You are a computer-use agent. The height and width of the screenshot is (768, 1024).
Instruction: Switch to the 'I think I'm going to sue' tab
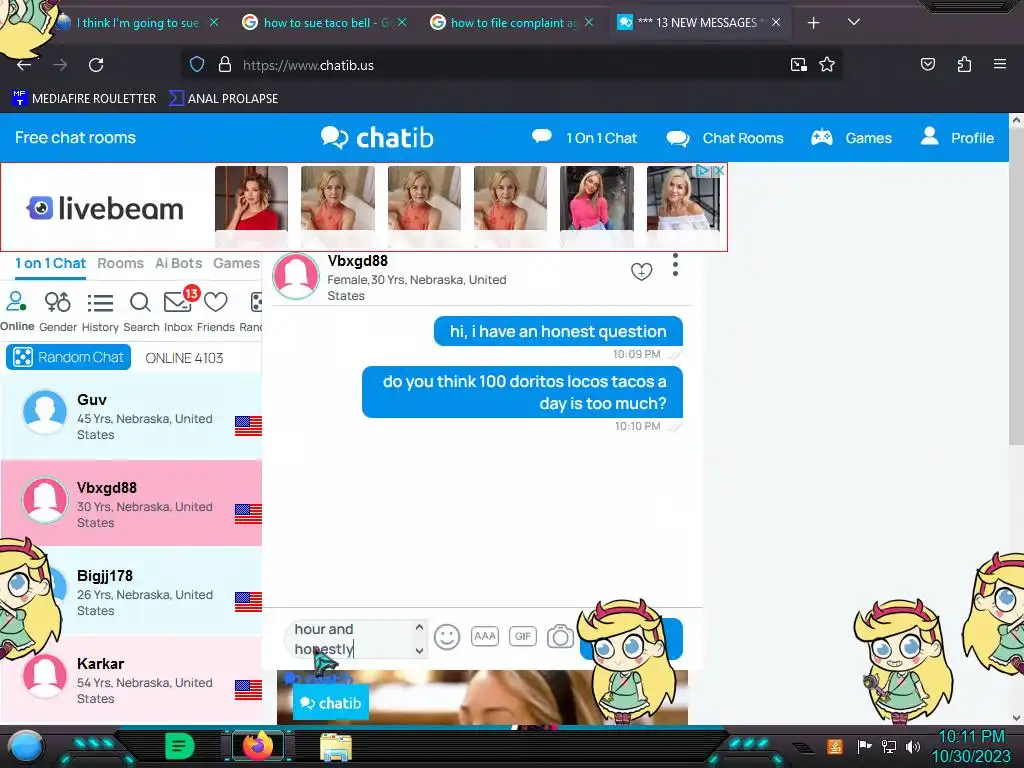coord(137,23)
